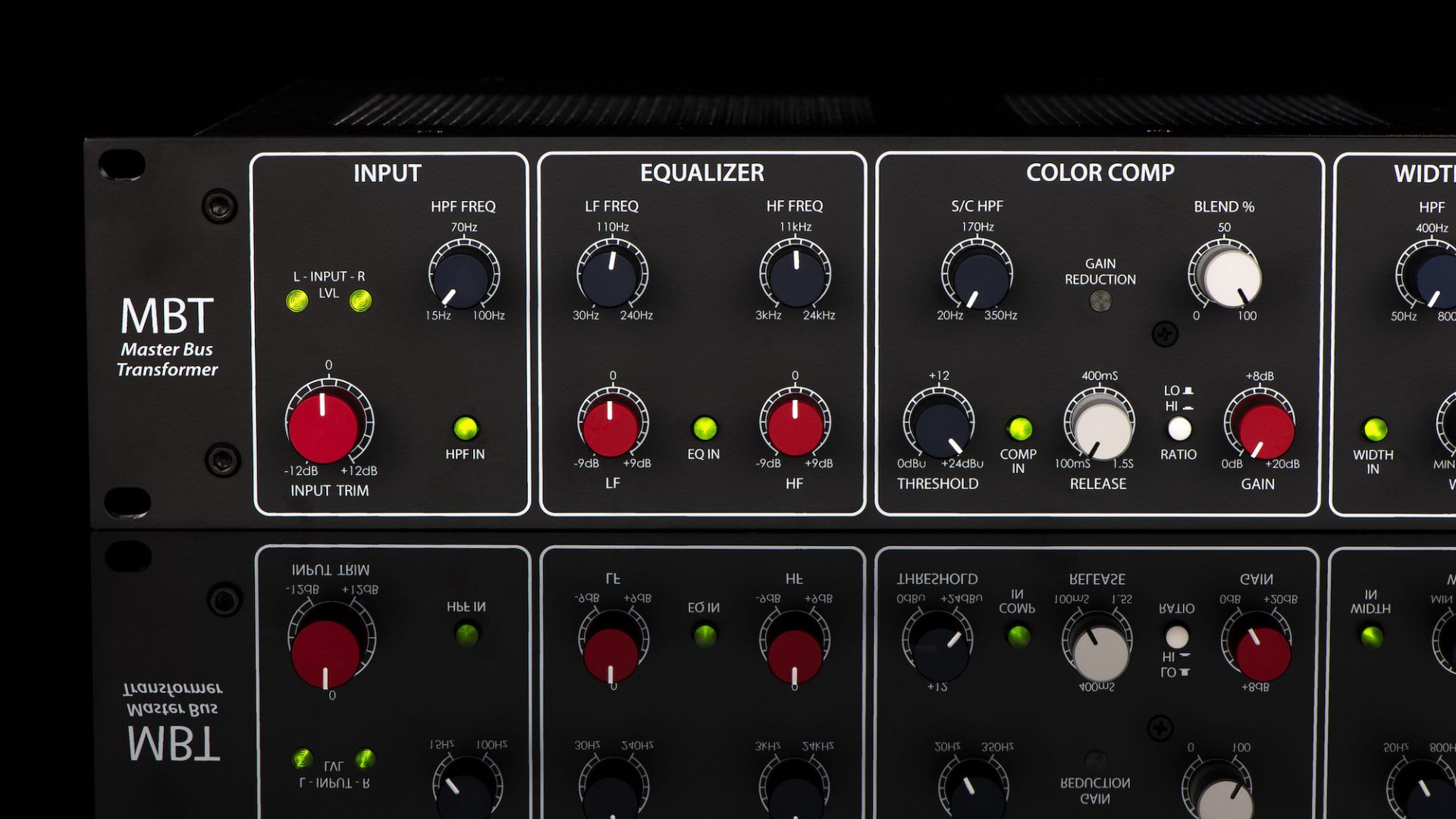
Task: Click the +24dBu marking by THRESHOLD knob
Action: [x=962, y=463]
